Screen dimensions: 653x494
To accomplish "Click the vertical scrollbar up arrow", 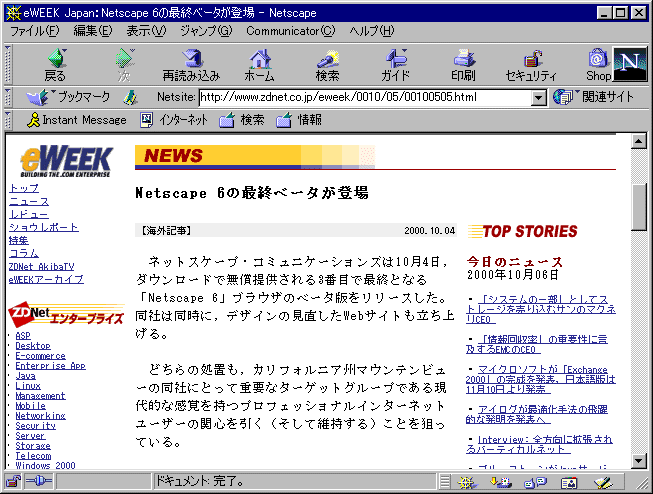I will pyautogui.click(x=638, y=141).
